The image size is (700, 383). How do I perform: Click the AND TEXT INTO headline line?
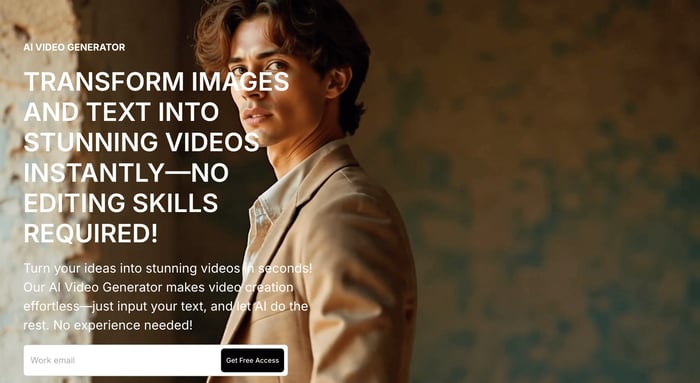[121, 112]
